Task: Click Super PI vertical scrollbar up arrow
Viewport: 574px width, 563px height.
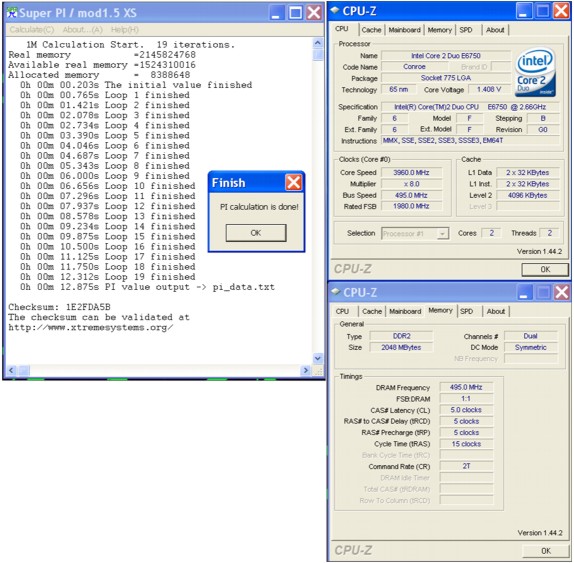Action: pyautogui.click(x=318, y=43)
